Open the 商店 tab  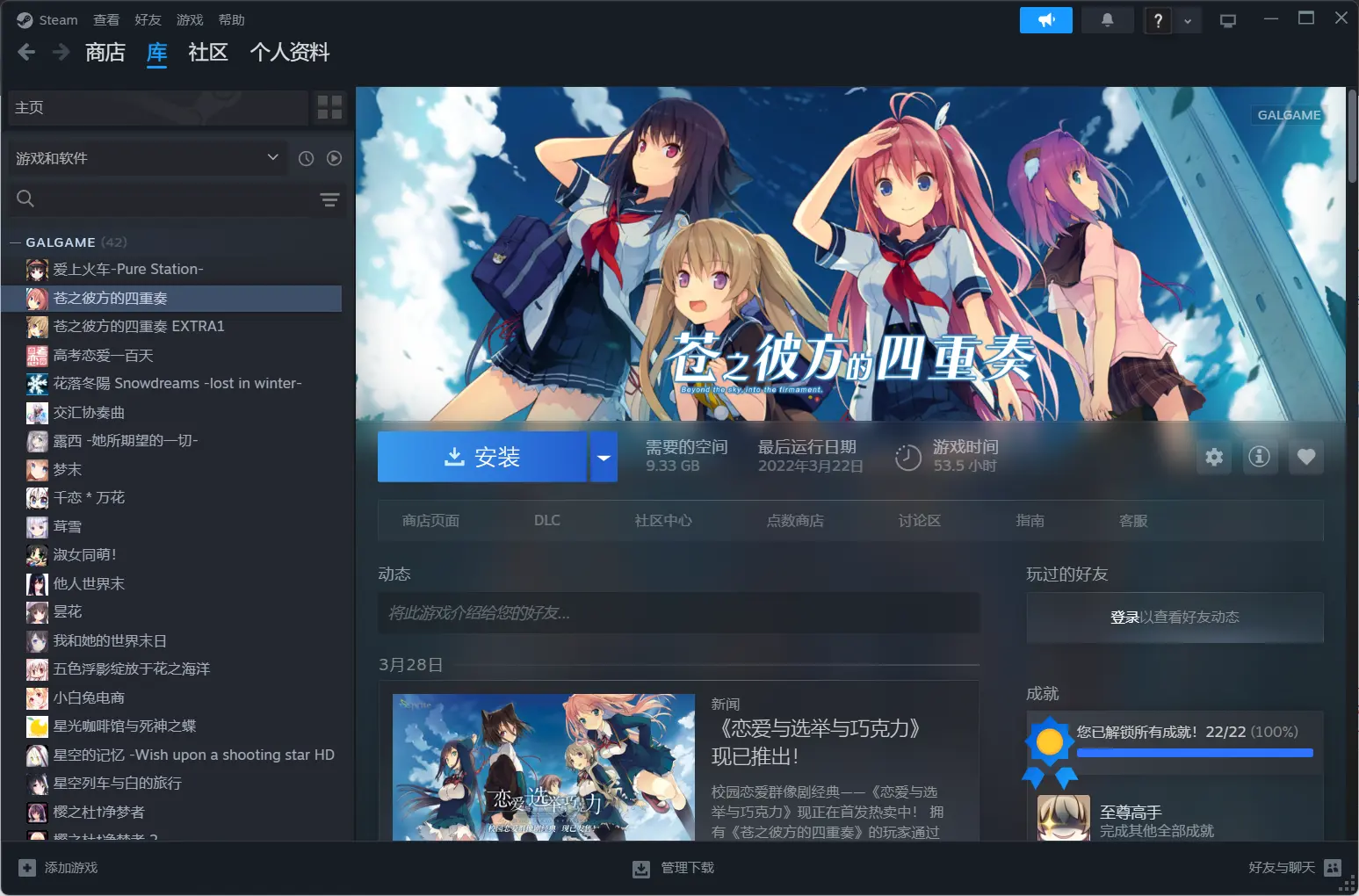tap(105, 53)
